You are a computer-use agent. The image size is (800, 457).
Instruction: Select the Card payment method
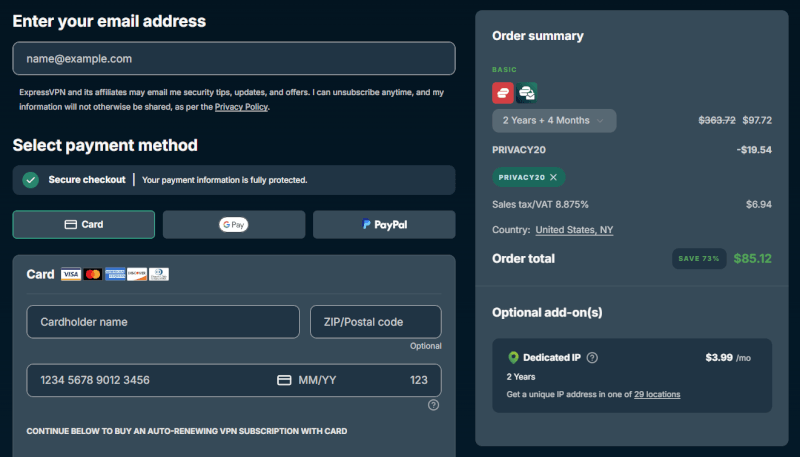point(84,224)
